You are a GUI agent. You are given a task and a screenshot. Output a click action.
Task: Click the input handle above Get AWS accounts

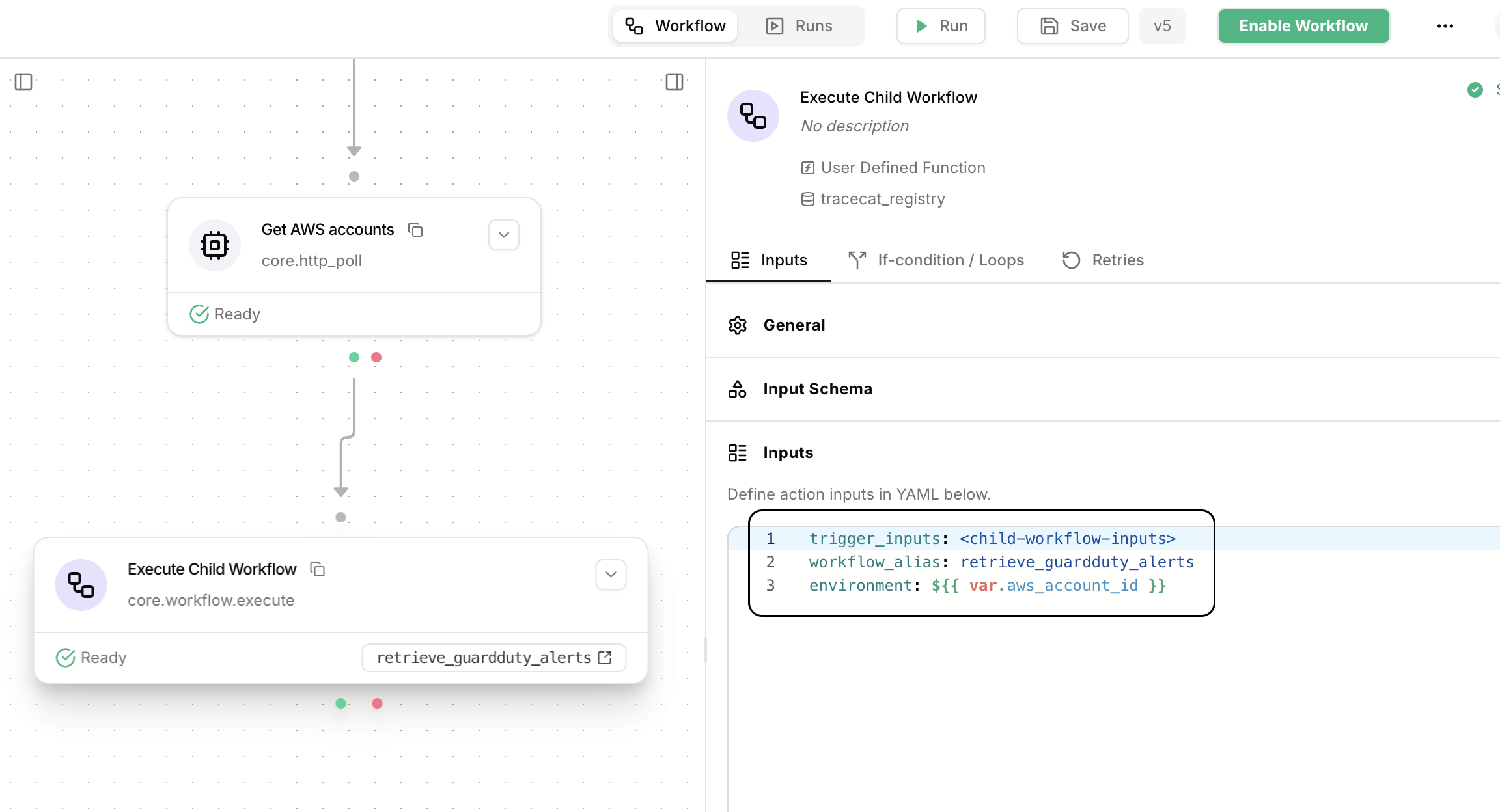(x=354, y=176)
